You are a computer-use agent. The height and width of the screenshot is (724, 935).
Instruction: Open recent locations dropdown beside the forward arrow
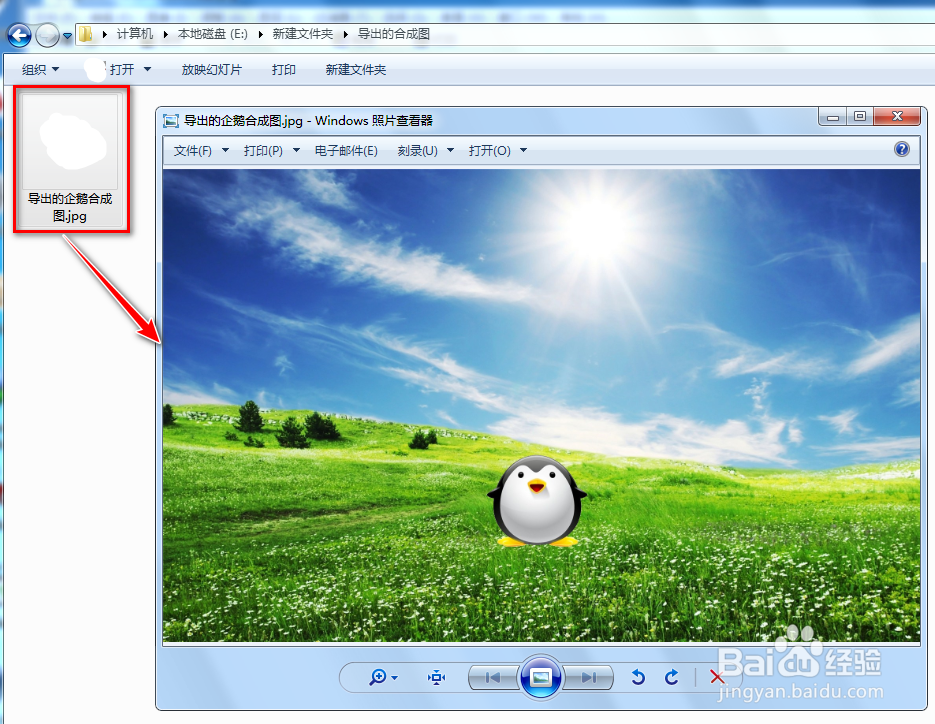pos(67,36)
